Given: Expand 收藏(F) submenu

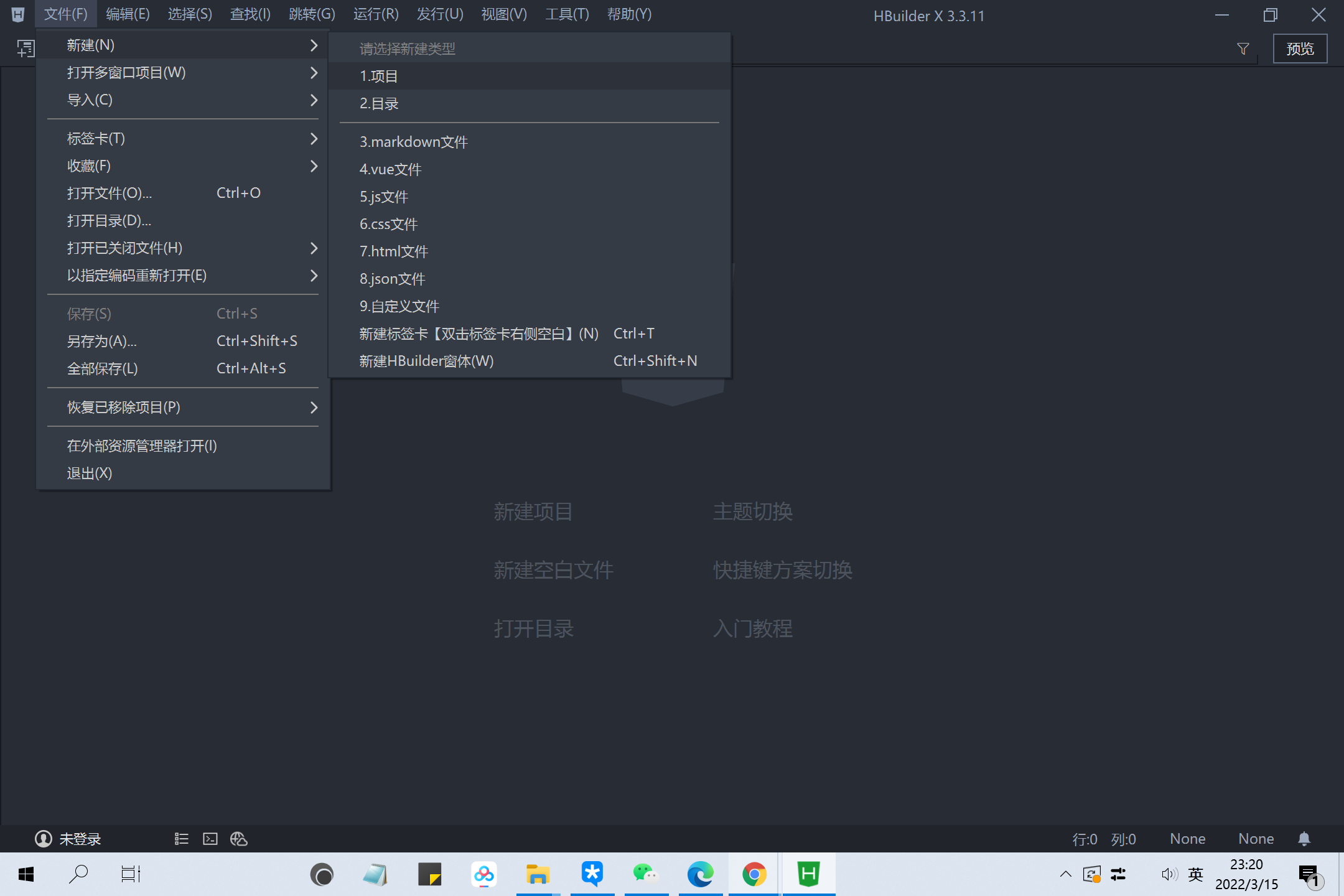Looking at the screenshot, I should pos(183,166).
